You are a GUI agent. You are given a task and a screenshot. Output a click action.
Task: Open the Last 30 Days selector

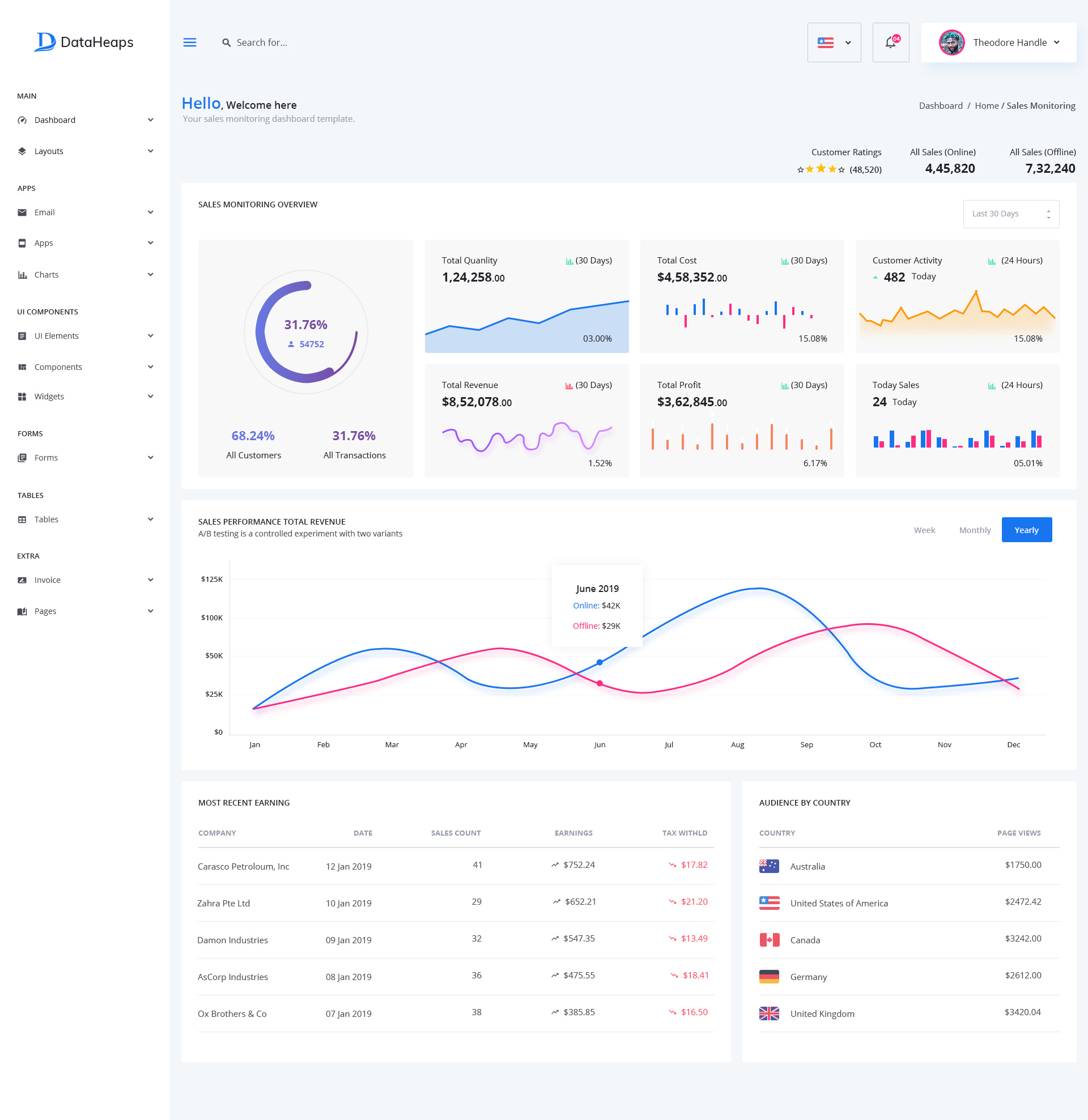pyautogui.click(x=1010, y=214)
